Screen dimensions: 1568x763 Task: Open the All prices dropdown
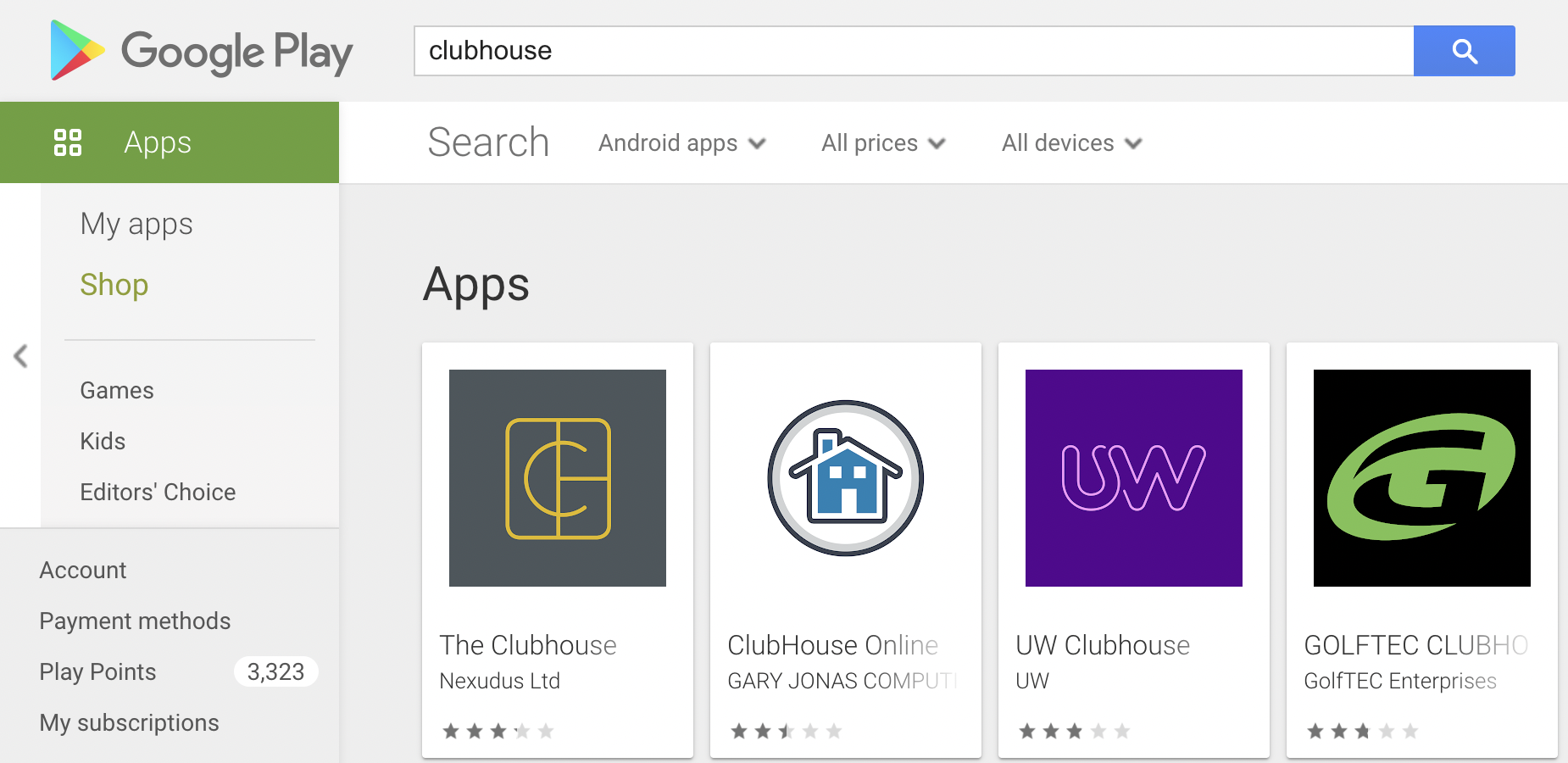click(x=882, y=143)
